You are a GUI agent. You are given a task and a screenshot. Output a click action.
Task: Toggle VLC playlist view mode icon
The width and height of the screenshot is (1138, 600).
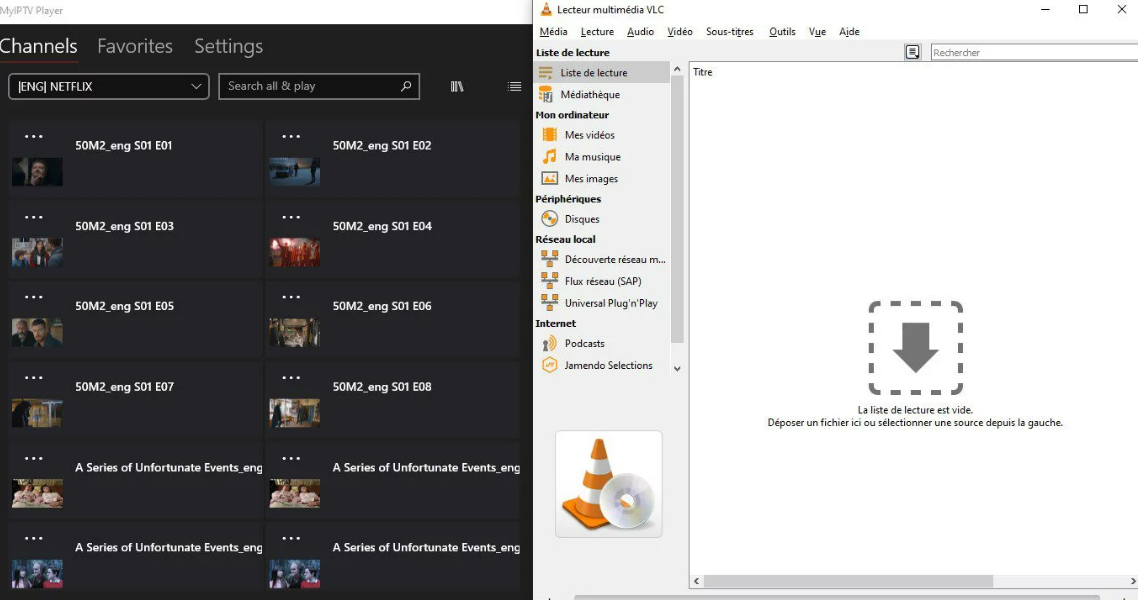tap(912, 52)
